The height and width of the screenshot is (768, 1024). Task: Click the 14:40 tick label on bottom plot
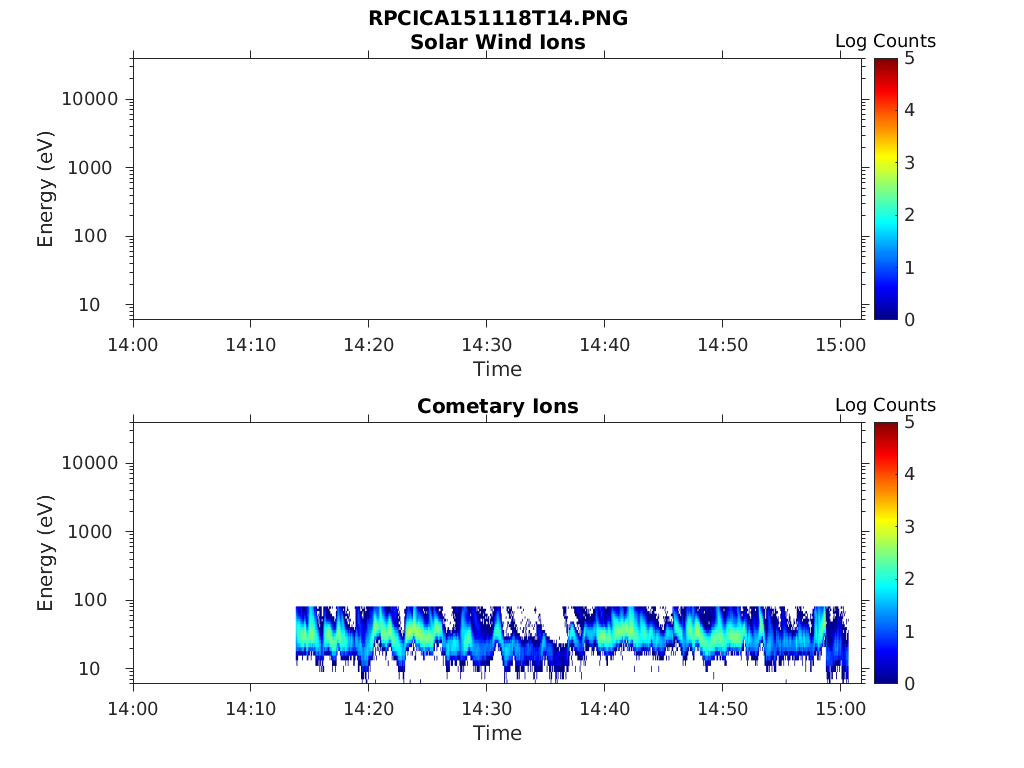(605, 709)
